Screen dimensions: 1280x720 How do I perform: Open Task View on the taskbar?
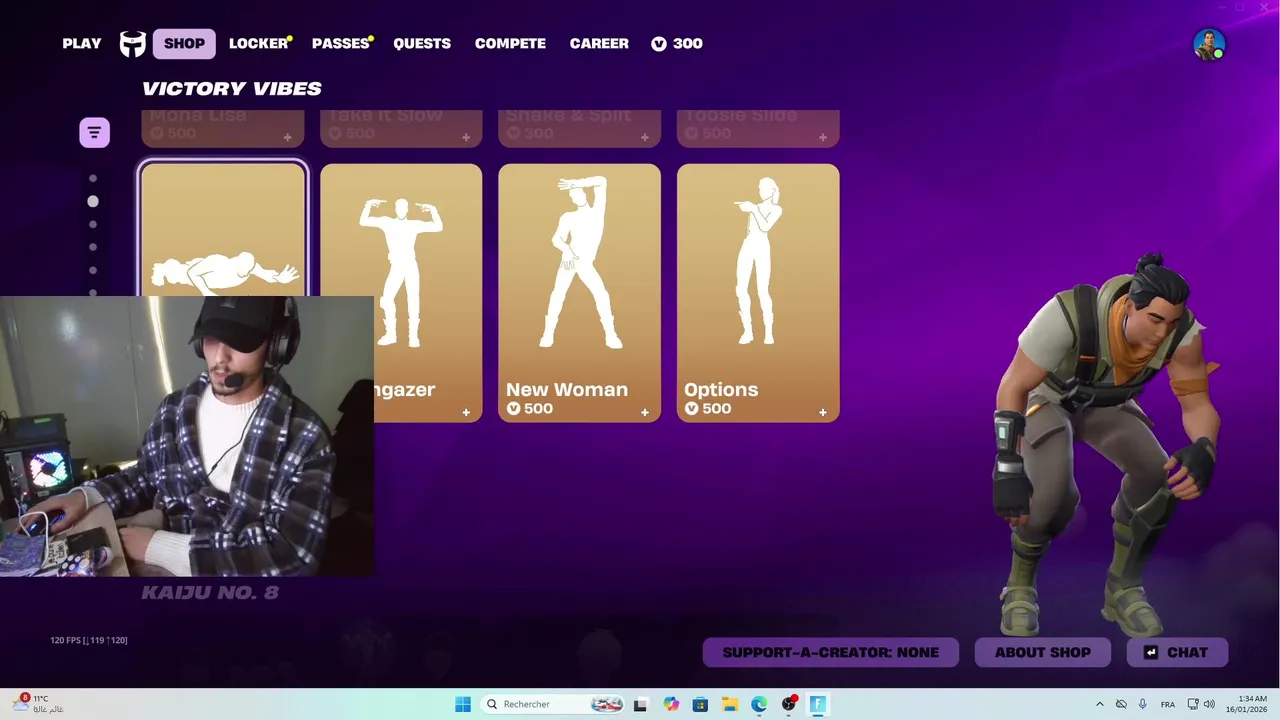click(x=640, y=704)
